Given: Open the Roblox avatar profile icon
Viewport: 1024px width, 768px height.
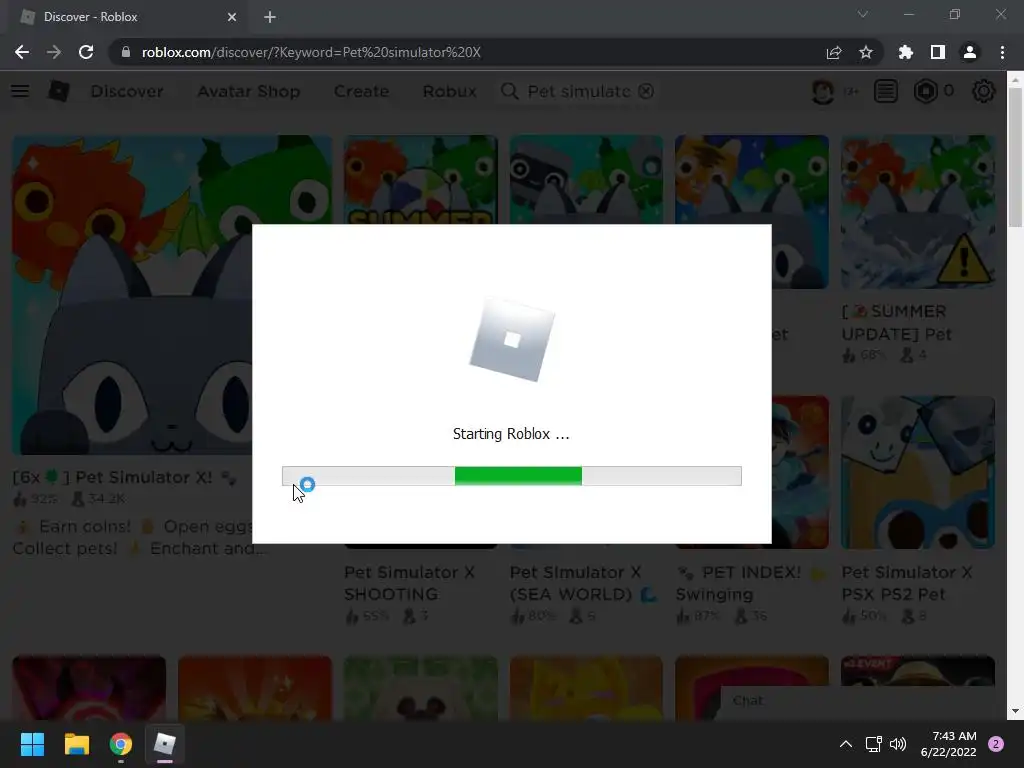Looking at the screenshot, I should 823,91.
